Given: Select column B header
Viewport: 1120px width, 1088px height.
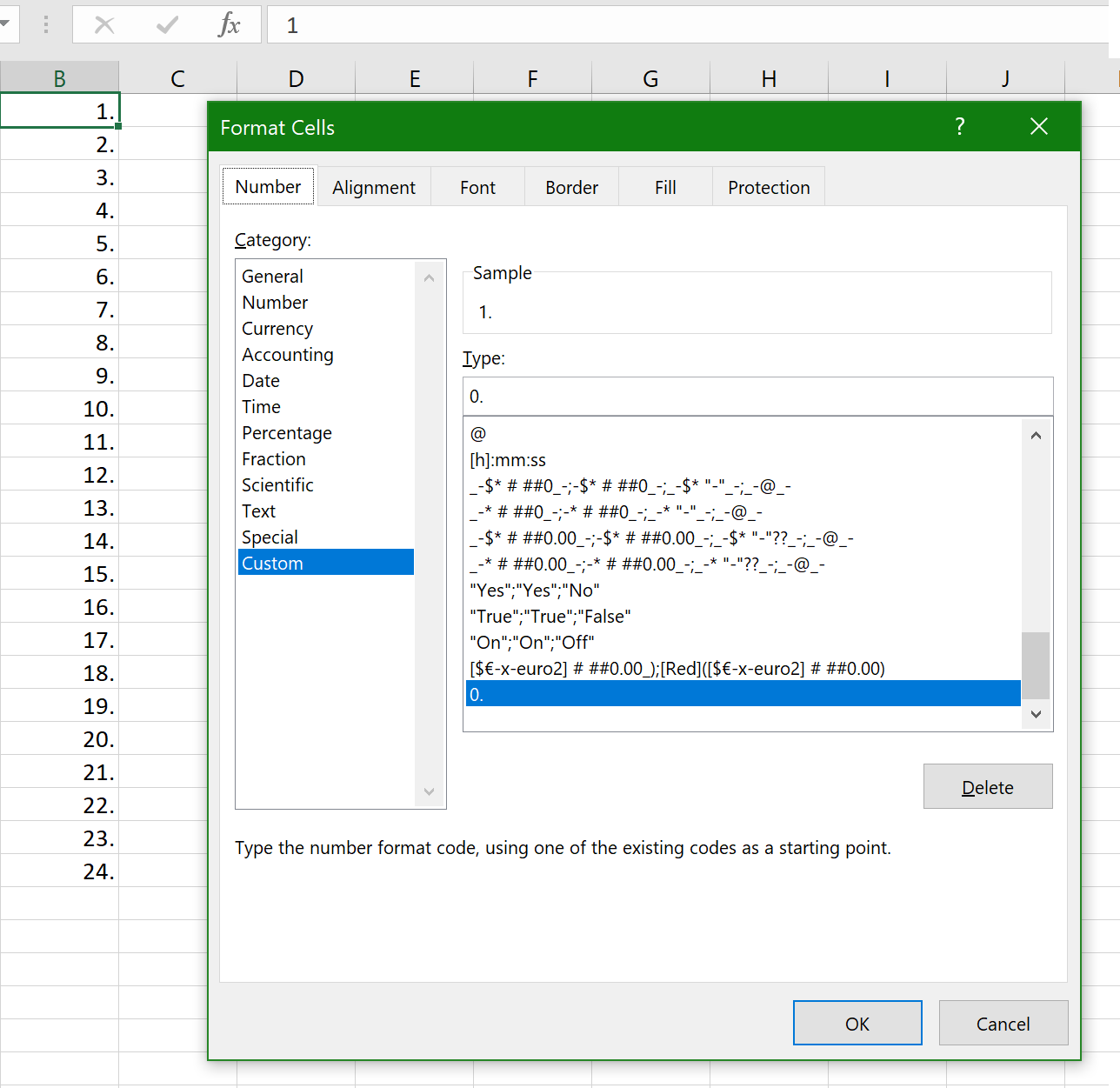Looking at the screenshot, I should (x=59, y=78).
